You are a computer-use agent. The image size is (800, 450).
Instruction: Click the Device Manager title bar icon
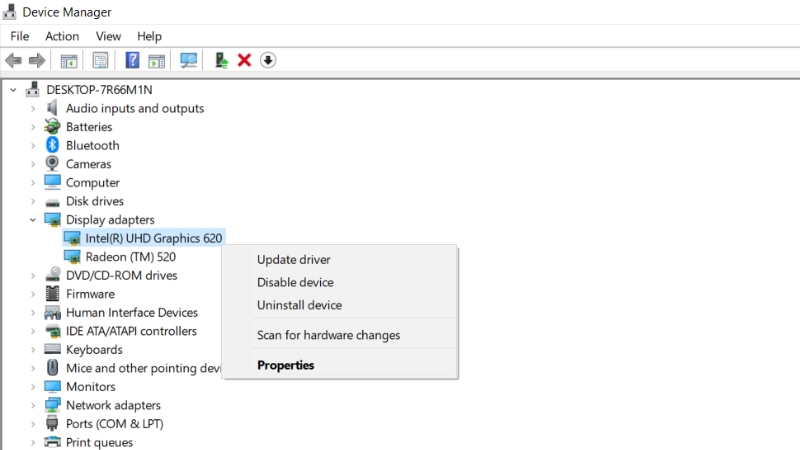click(x=10, y=11)
